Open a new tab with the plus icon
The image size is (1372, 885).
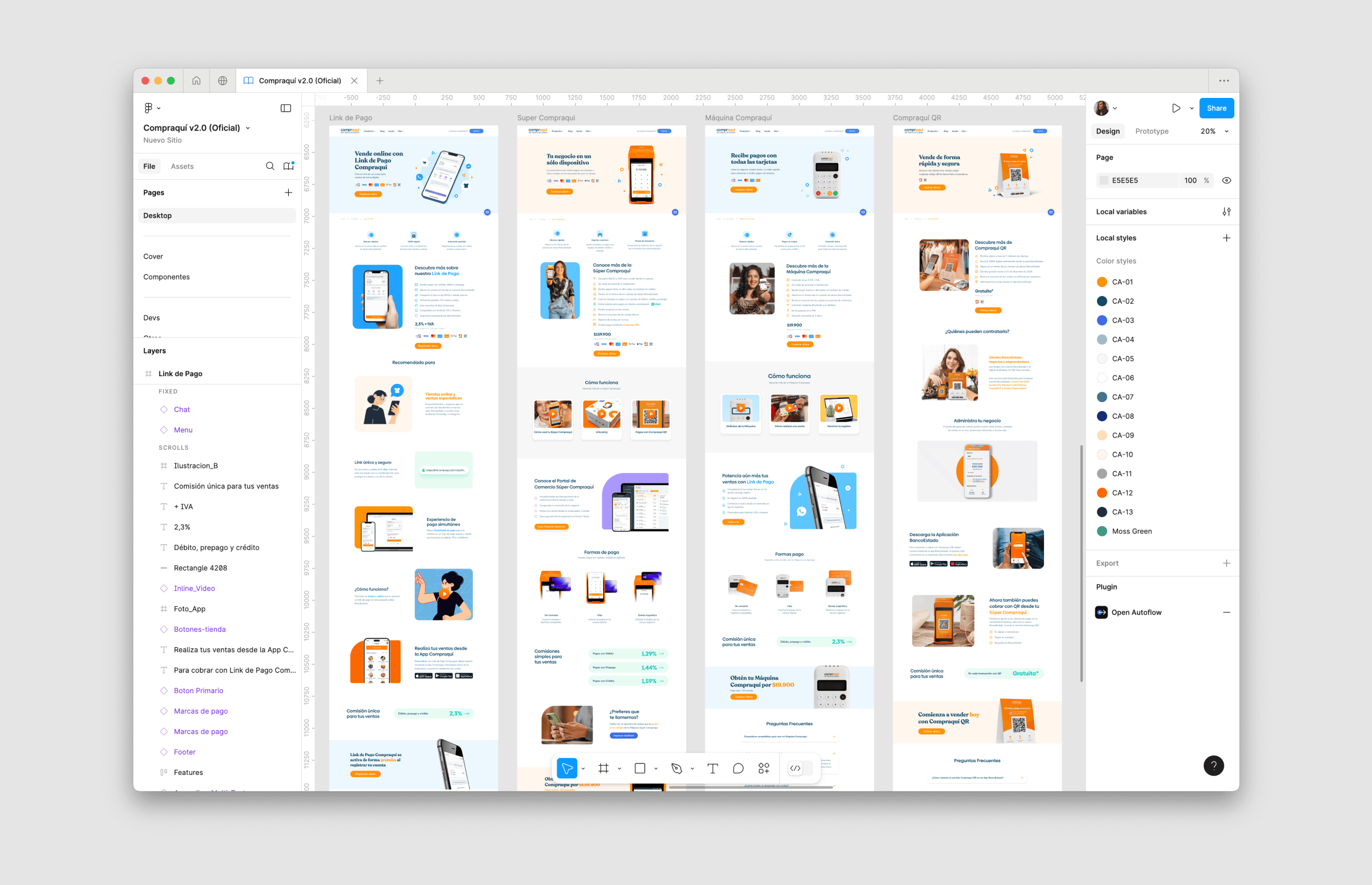(380, 80)
